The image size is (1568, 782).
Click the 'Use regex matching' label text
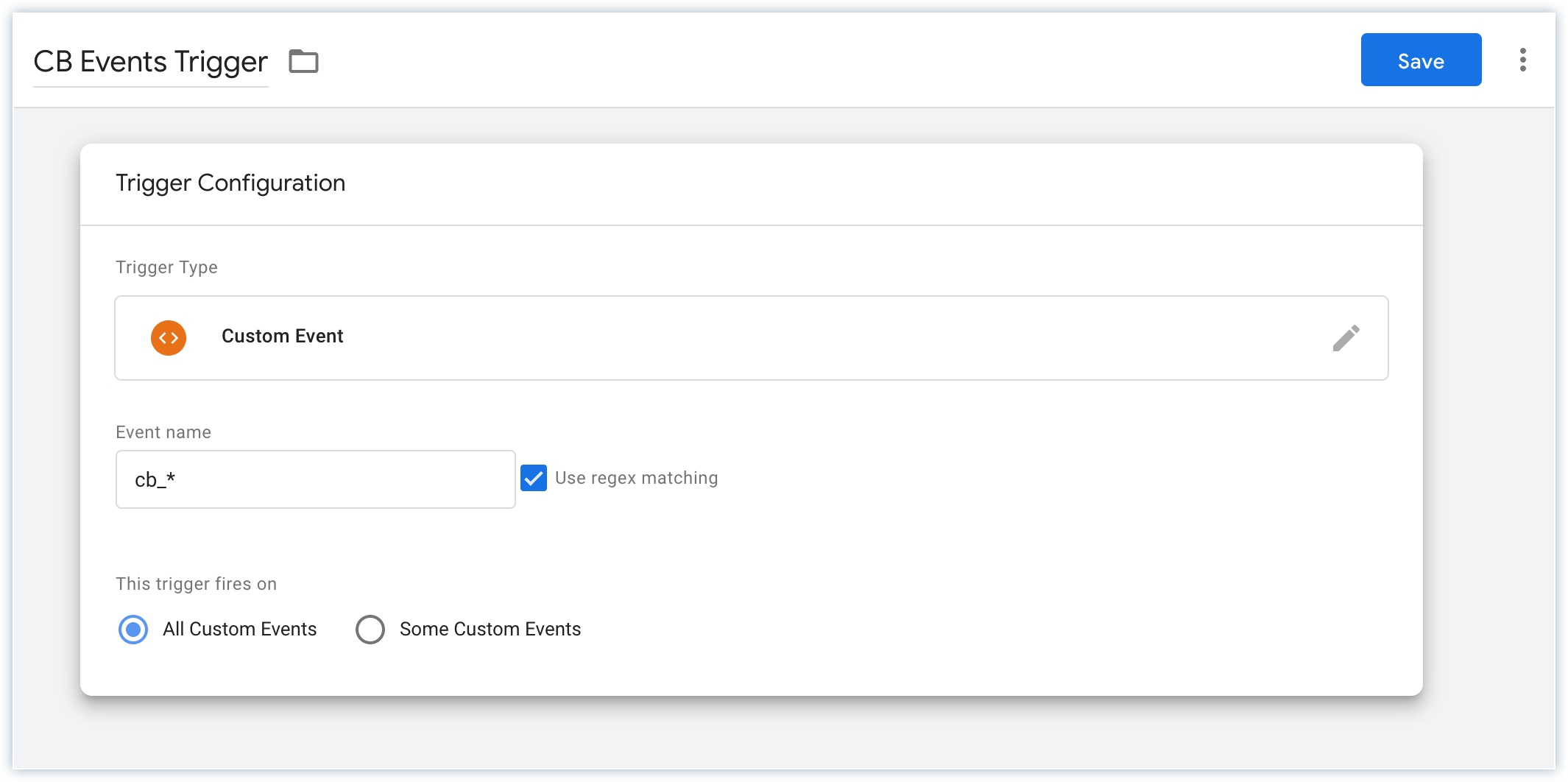point(636,478)
